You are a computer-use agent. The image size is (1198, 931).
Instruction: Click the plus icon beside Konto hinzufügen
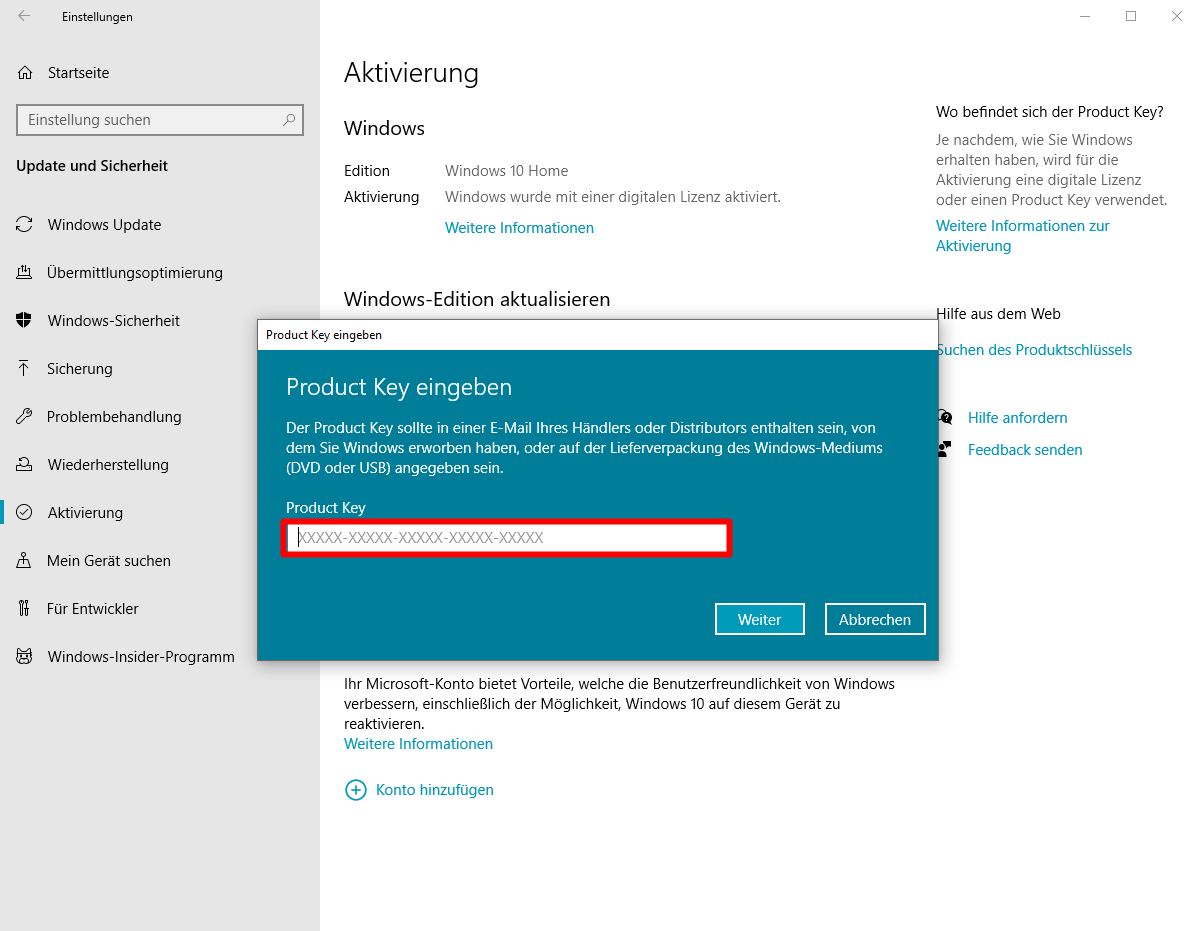pos(356,790)
